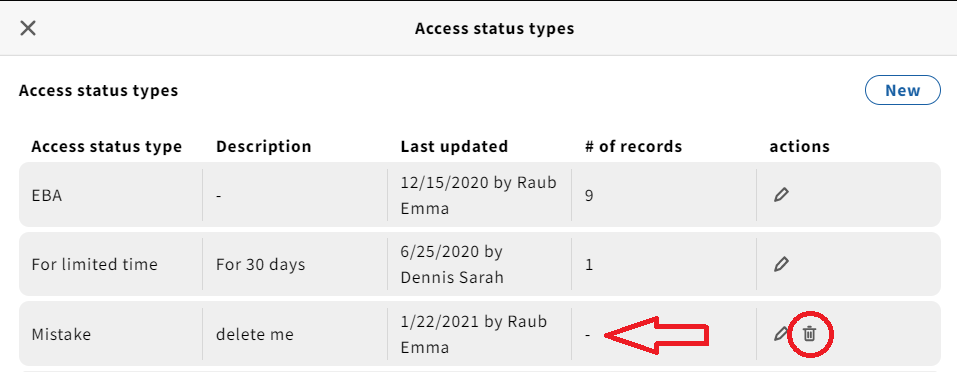The width and height of the screenshot is (957, 372).
Task: Click the Last updated column header
Action: click(x=454, y=147)
